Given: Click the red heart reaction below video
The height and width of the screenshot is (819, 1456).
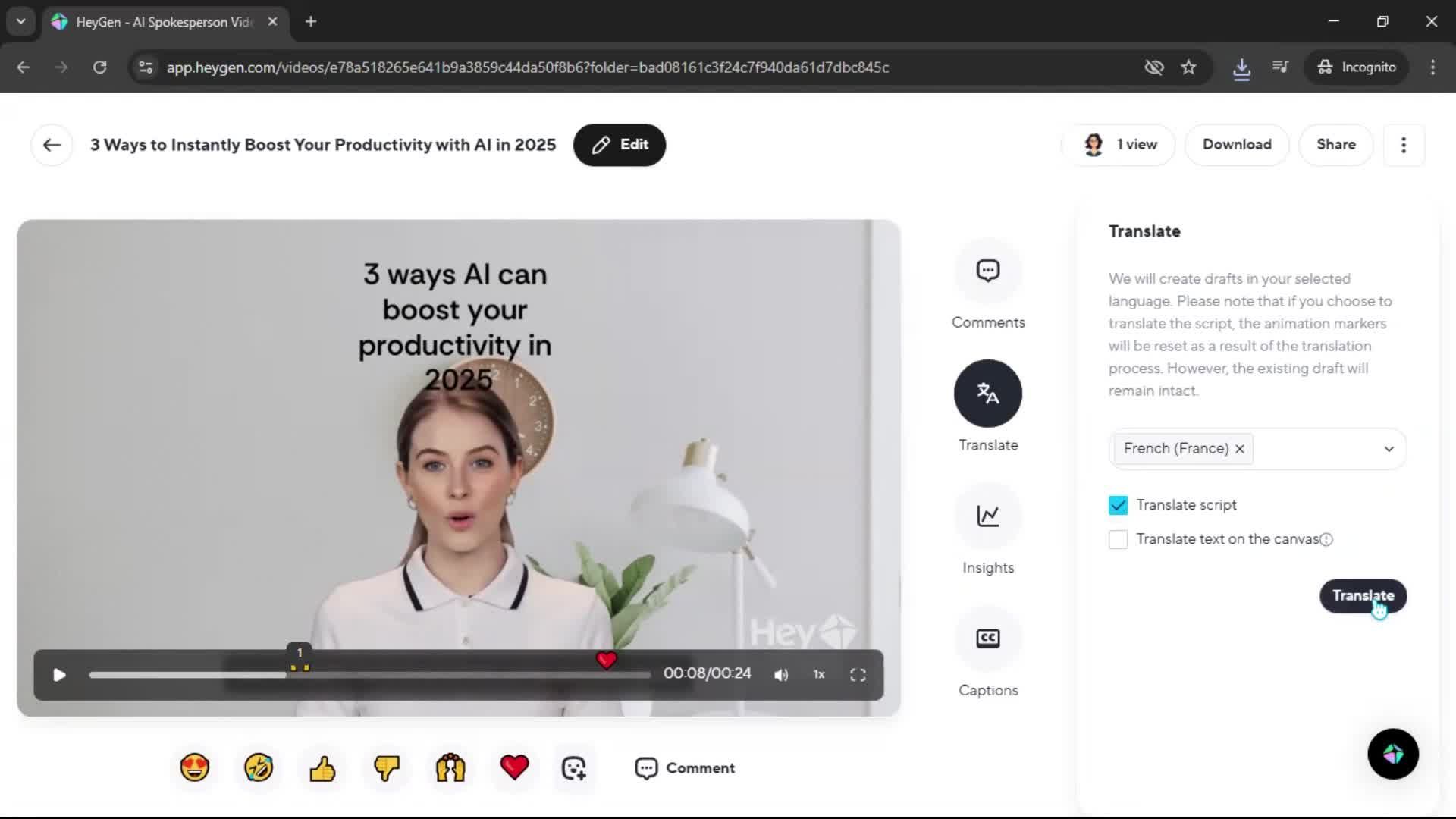Looking at the screenshot, I should coord(514,767).
